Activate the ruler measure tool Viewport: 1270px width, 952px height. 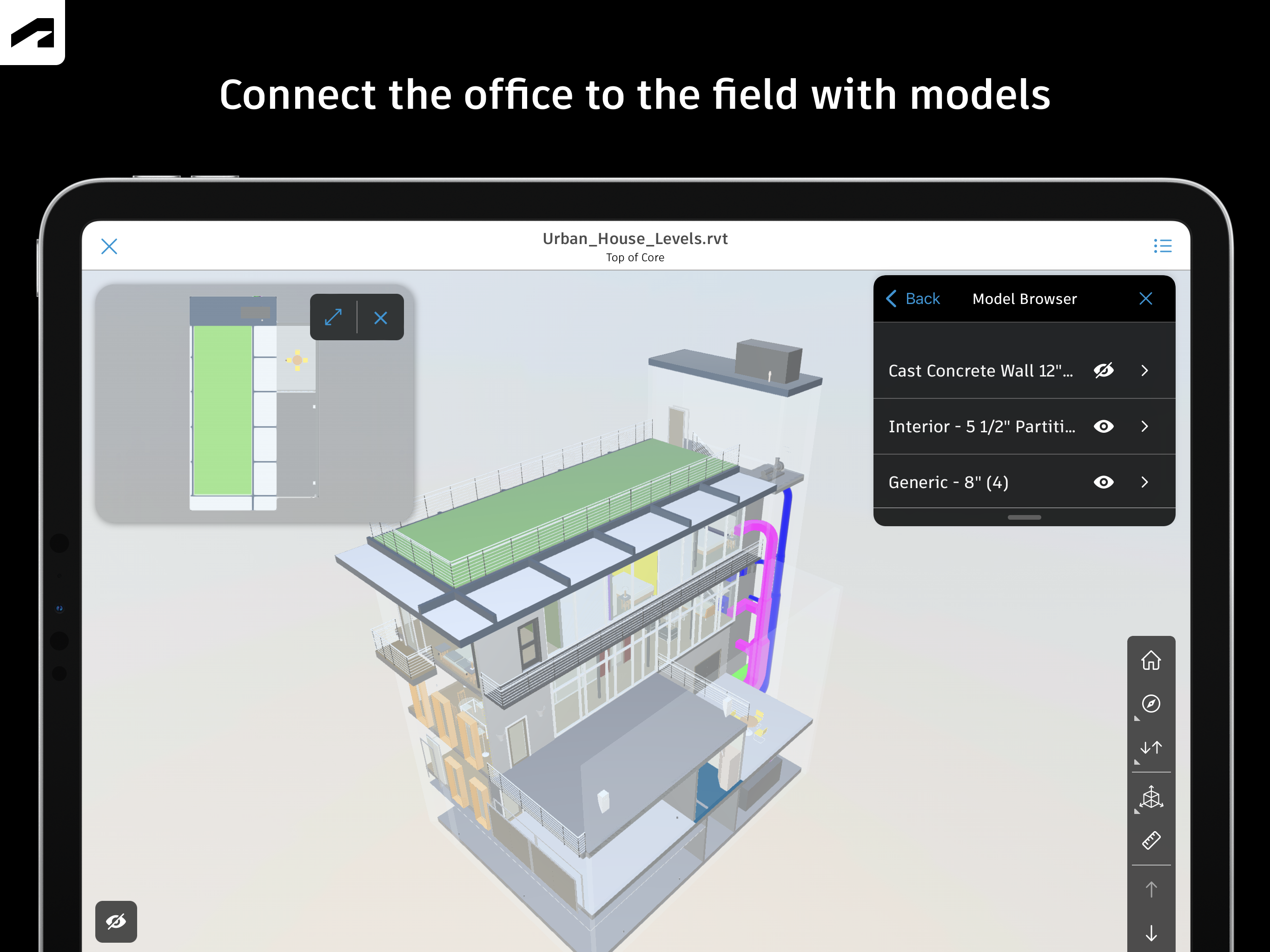click(x=1151, y=840)
